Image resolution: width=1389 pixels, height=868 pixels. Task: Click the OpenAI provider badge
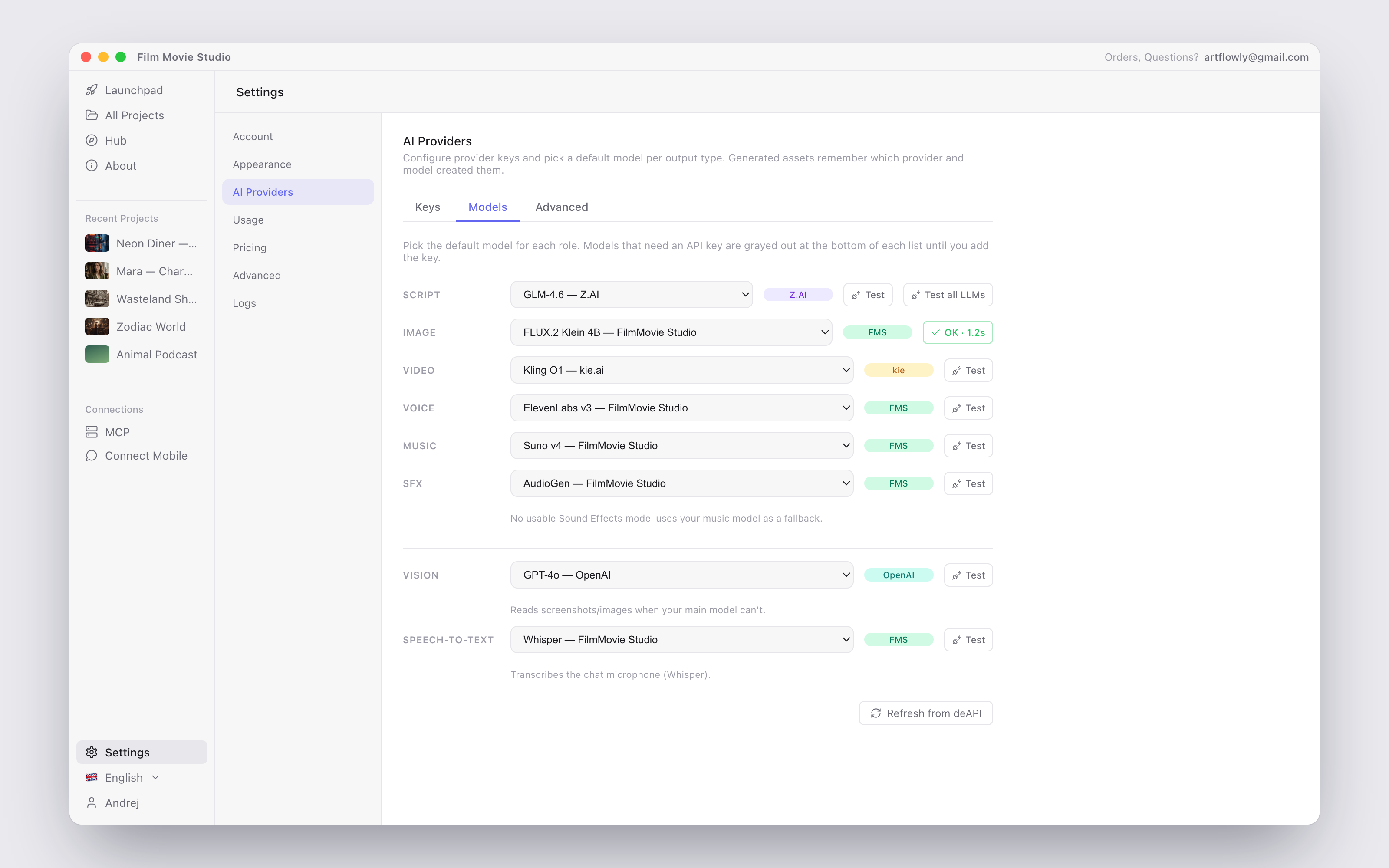898,575
